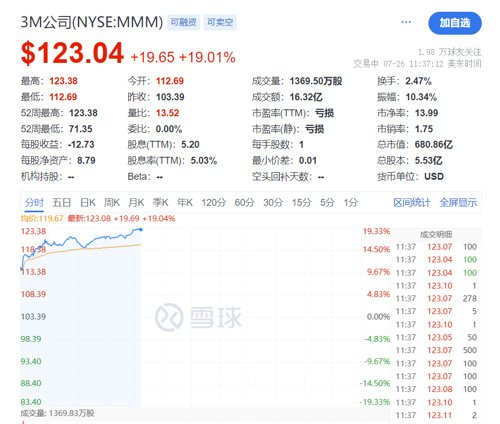Viewport: 500px width, 424px height.
Task: Click the 0.00% axis label
Action: (x=378, y=317)
